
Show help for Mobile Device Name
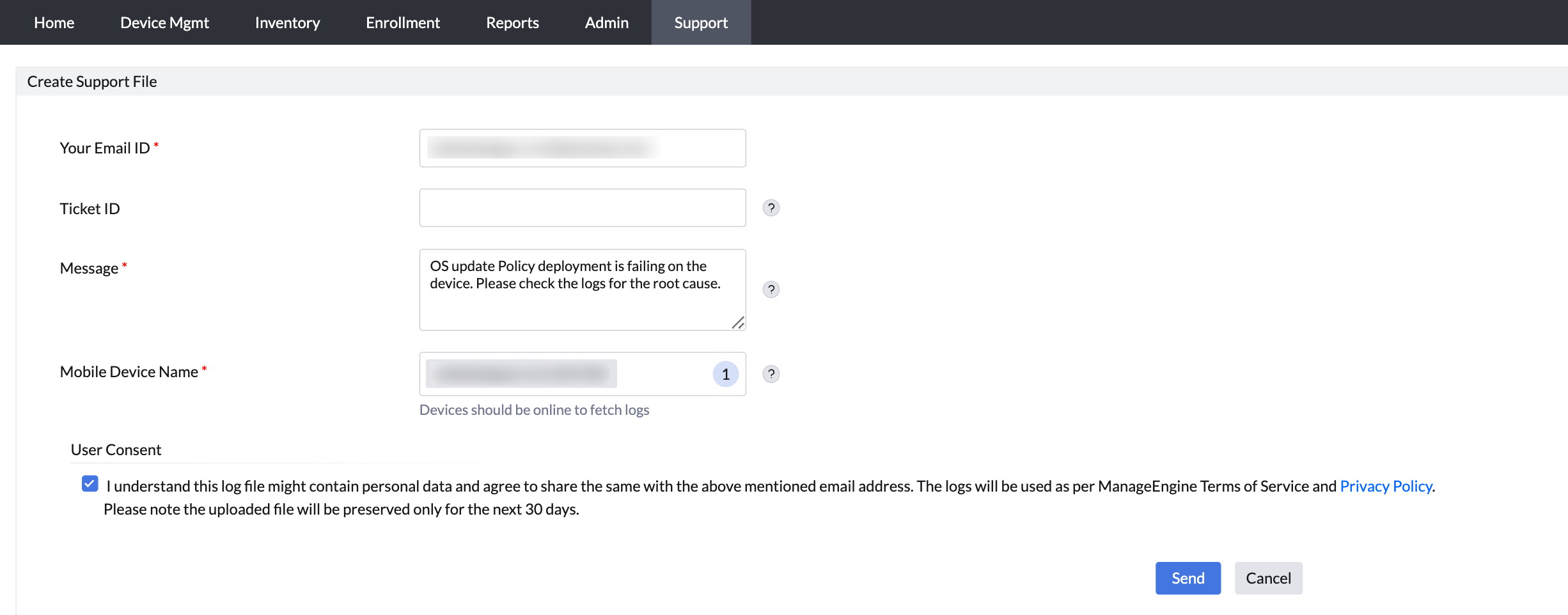pyautogui.click(x=771, y=374)
